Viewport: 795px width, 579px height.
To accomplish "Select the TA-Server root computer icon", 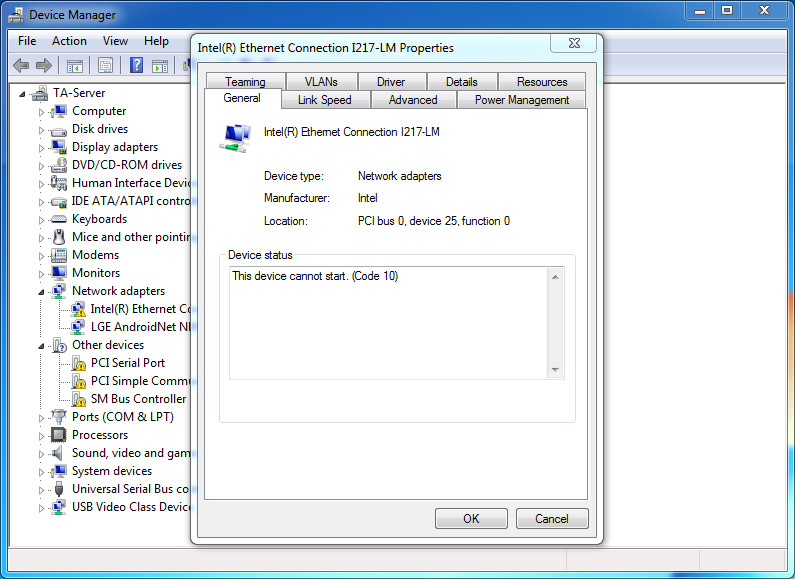I will [x=40, y=93].
